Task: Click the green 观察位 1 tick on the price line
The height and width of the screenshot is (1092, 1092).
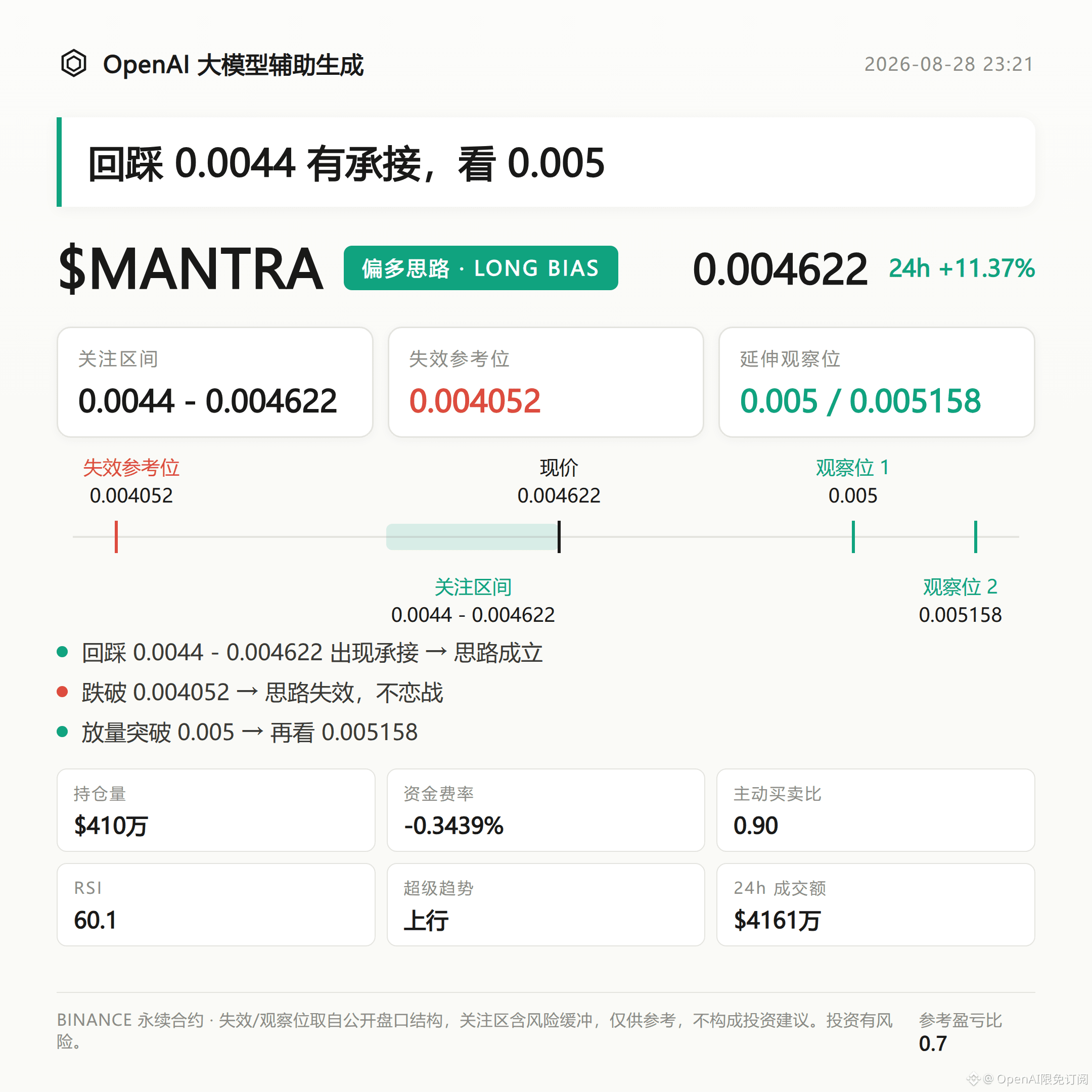Action: [853, 536]
